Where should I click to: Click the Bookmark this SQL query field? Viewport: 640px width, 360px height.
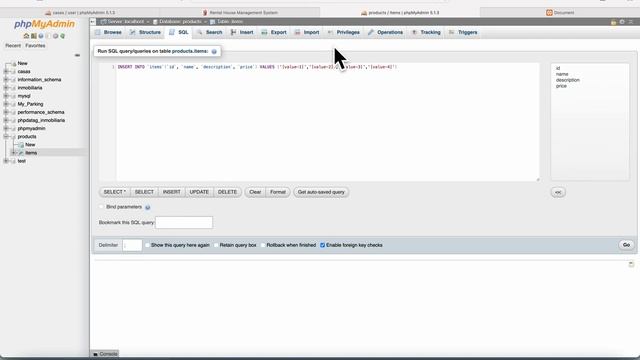(184, 222)
